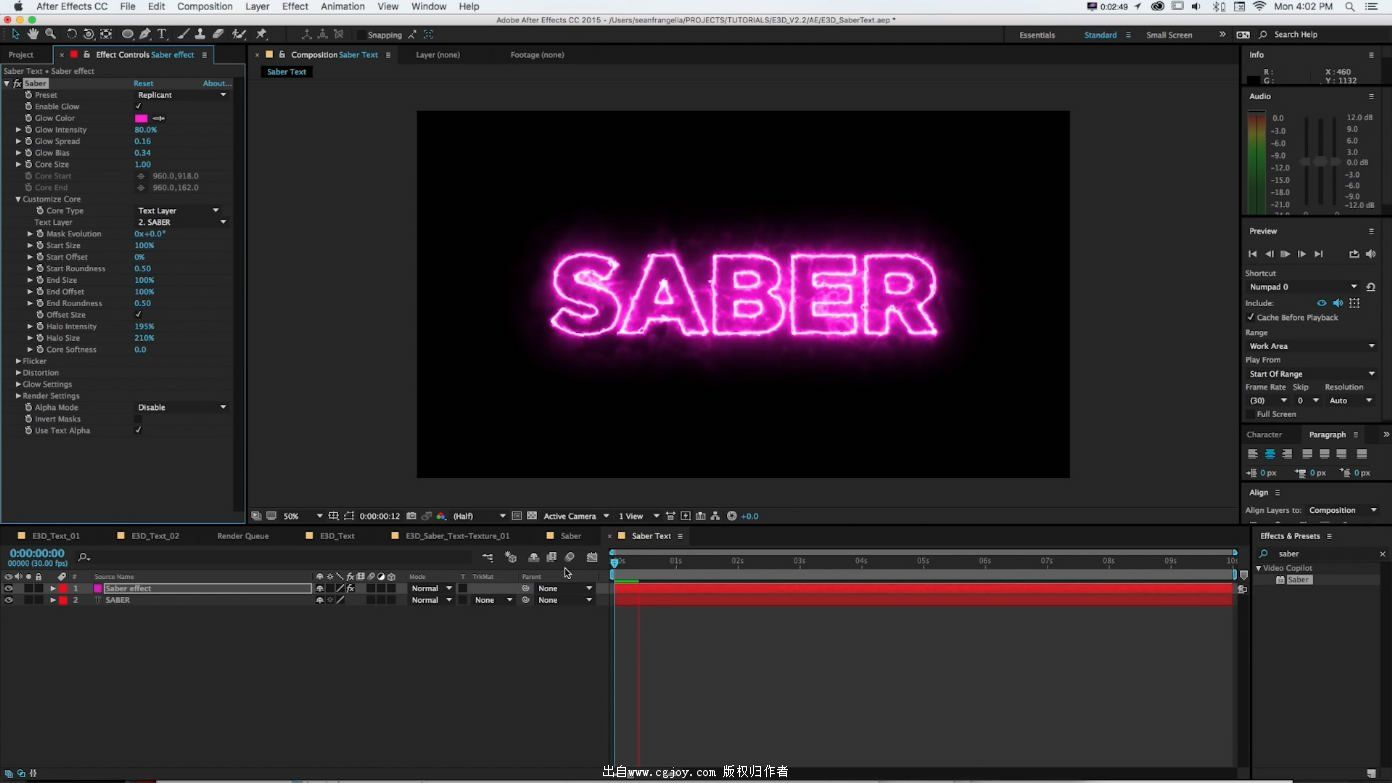
Task: Left-align text in Paragraph panel
Action: pyautogui.click(x=1253, y=454)
